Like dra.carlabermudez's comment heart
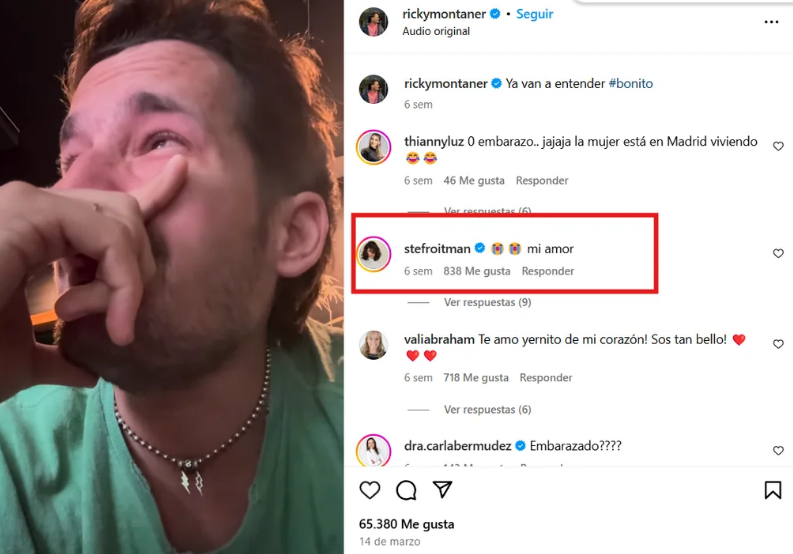Image resolution: width=793 pixels, height=554 pixels. click(x=778, y=450)
